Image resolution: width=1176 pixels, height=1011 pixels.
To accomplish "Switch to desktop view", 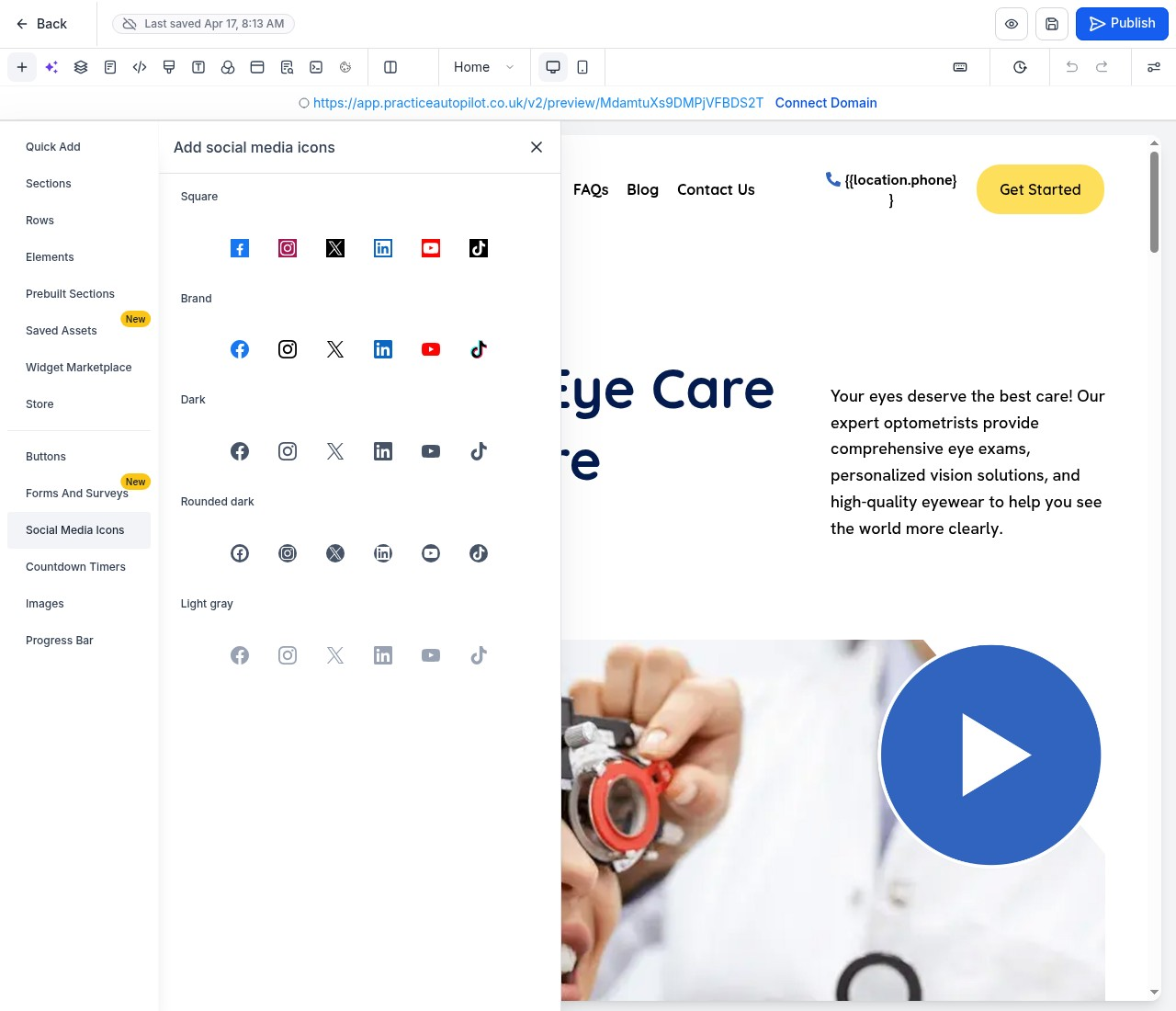I will pyautogui.click(x=553, y=67).
